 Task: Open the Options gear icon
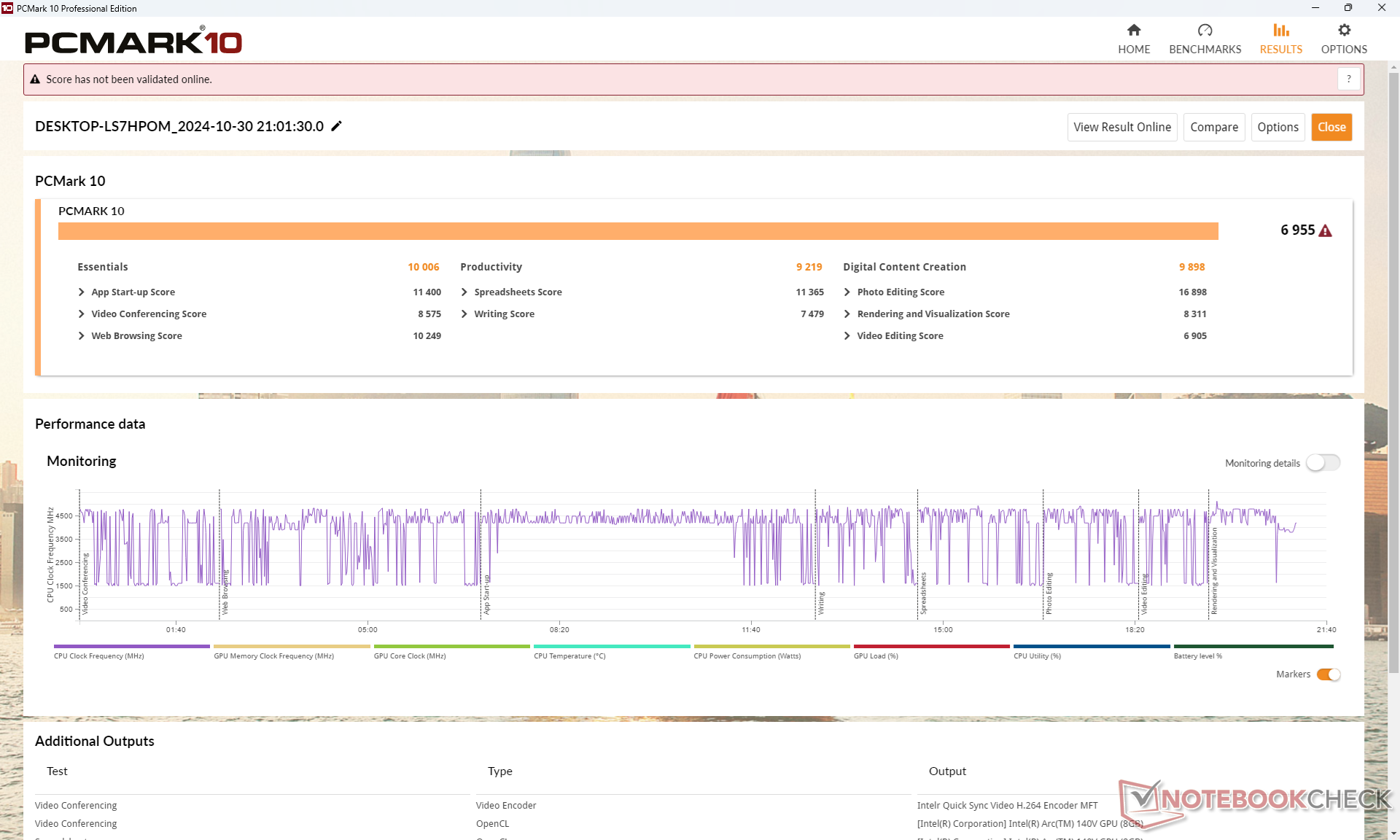(1344, 31)
